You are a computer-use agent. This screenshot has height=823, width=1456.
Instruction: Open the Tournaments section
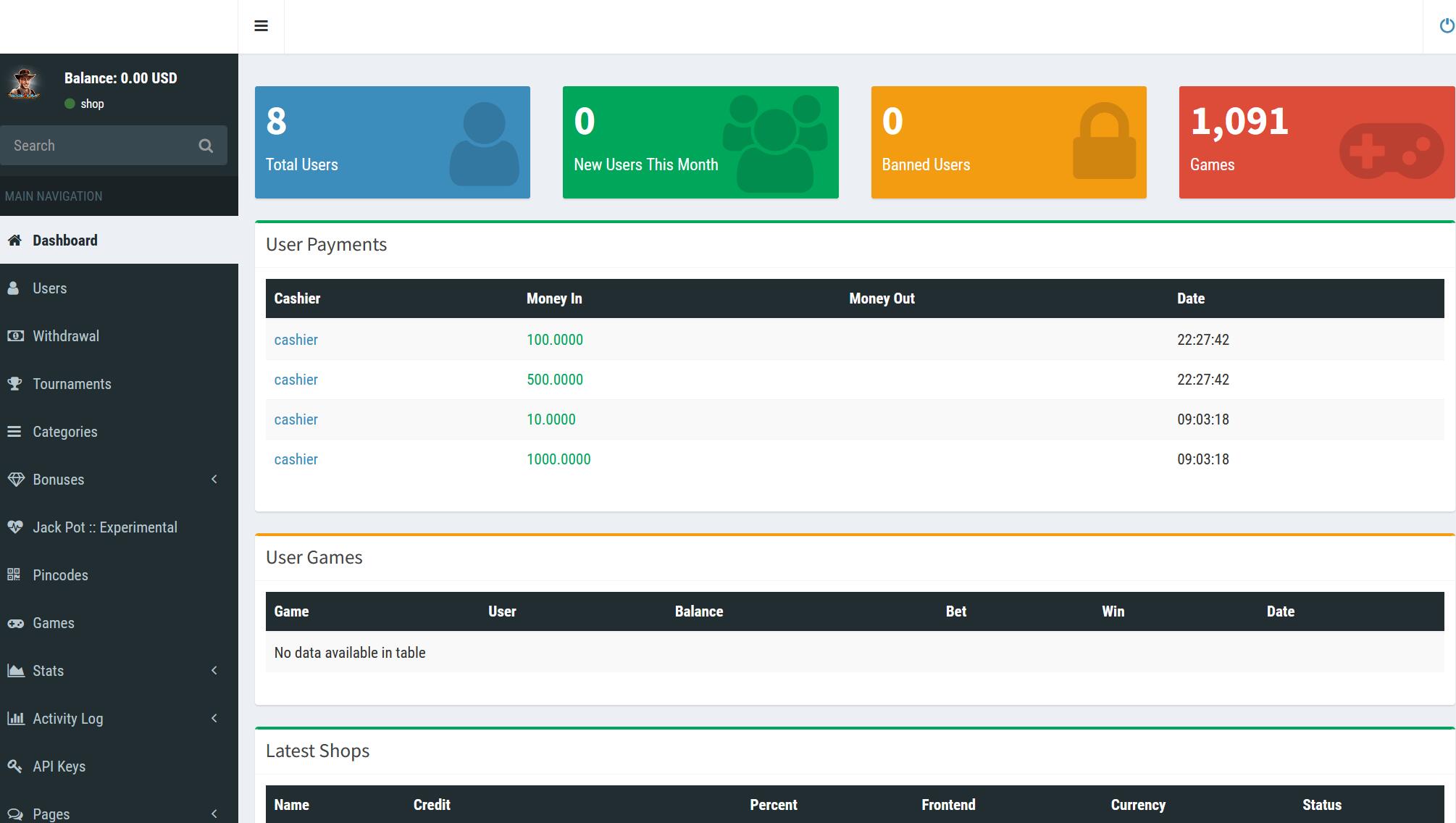pyautogui.click(x=119, y=384)
